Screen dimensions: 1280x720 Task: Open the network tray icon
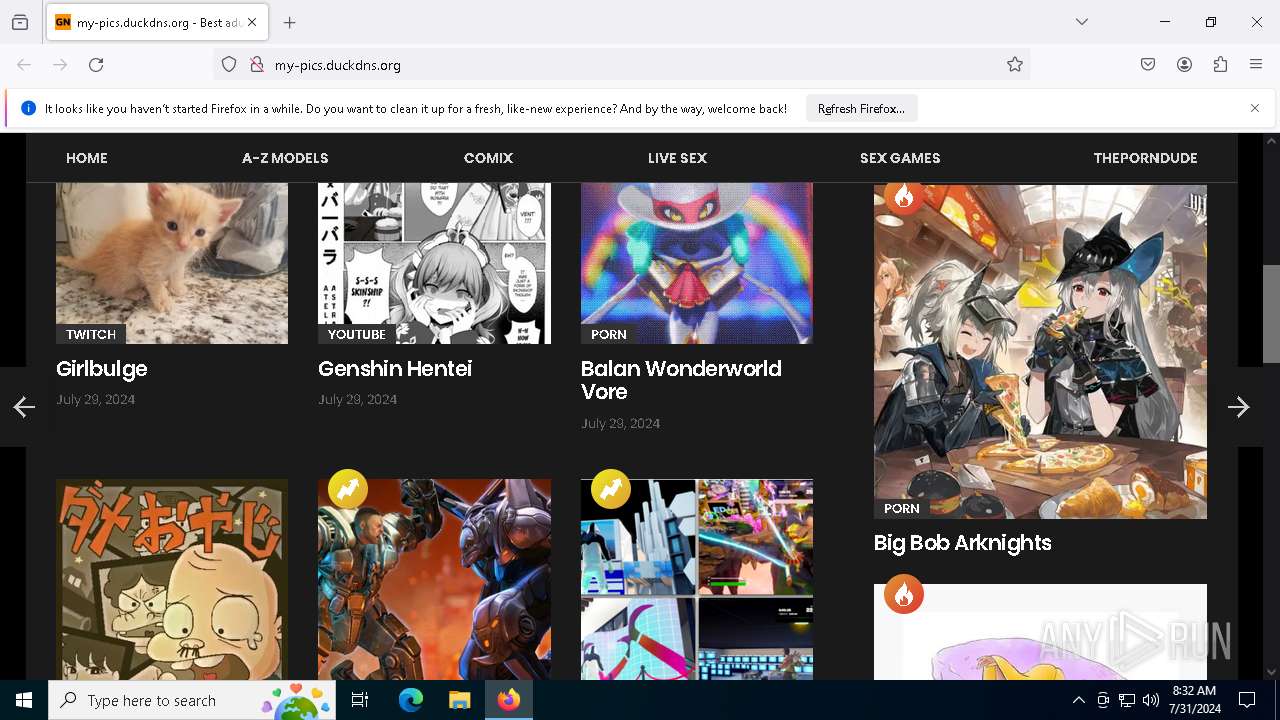tap(1127, 701)
